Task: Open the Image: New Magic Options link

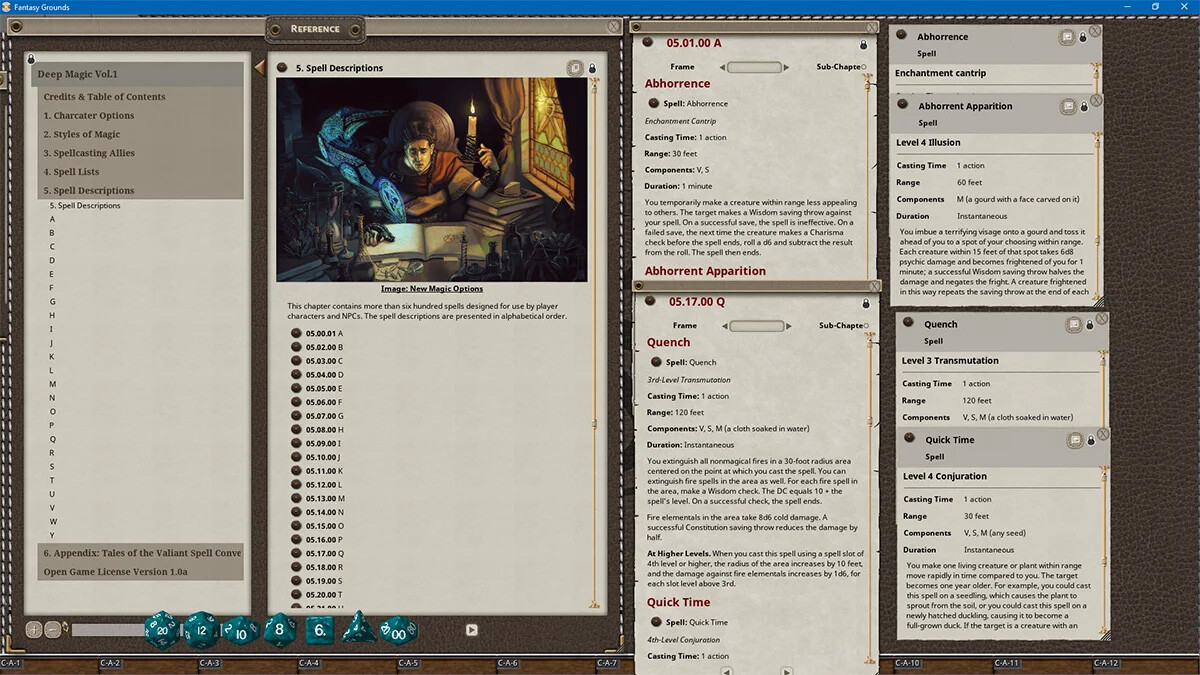Action: click(431, 288)
